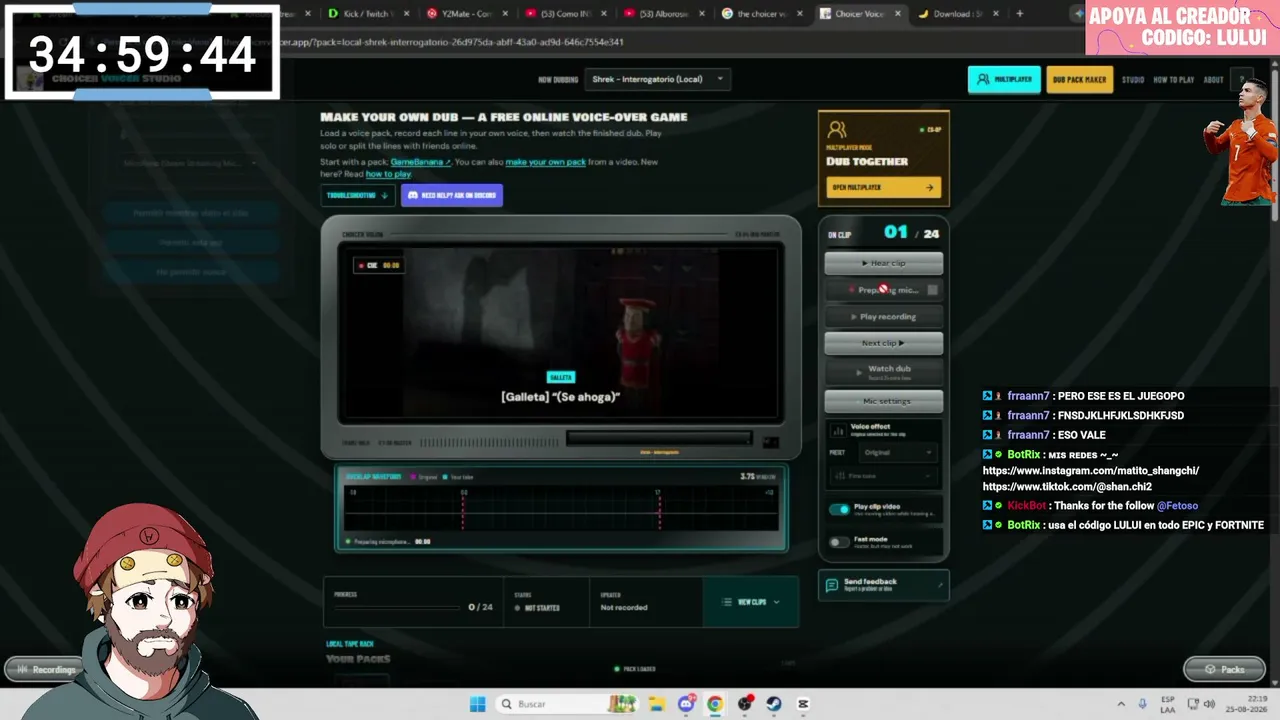Go to the Studio menu item
This screenshot has width=1280, height=720.
(x=1133, y=80)
